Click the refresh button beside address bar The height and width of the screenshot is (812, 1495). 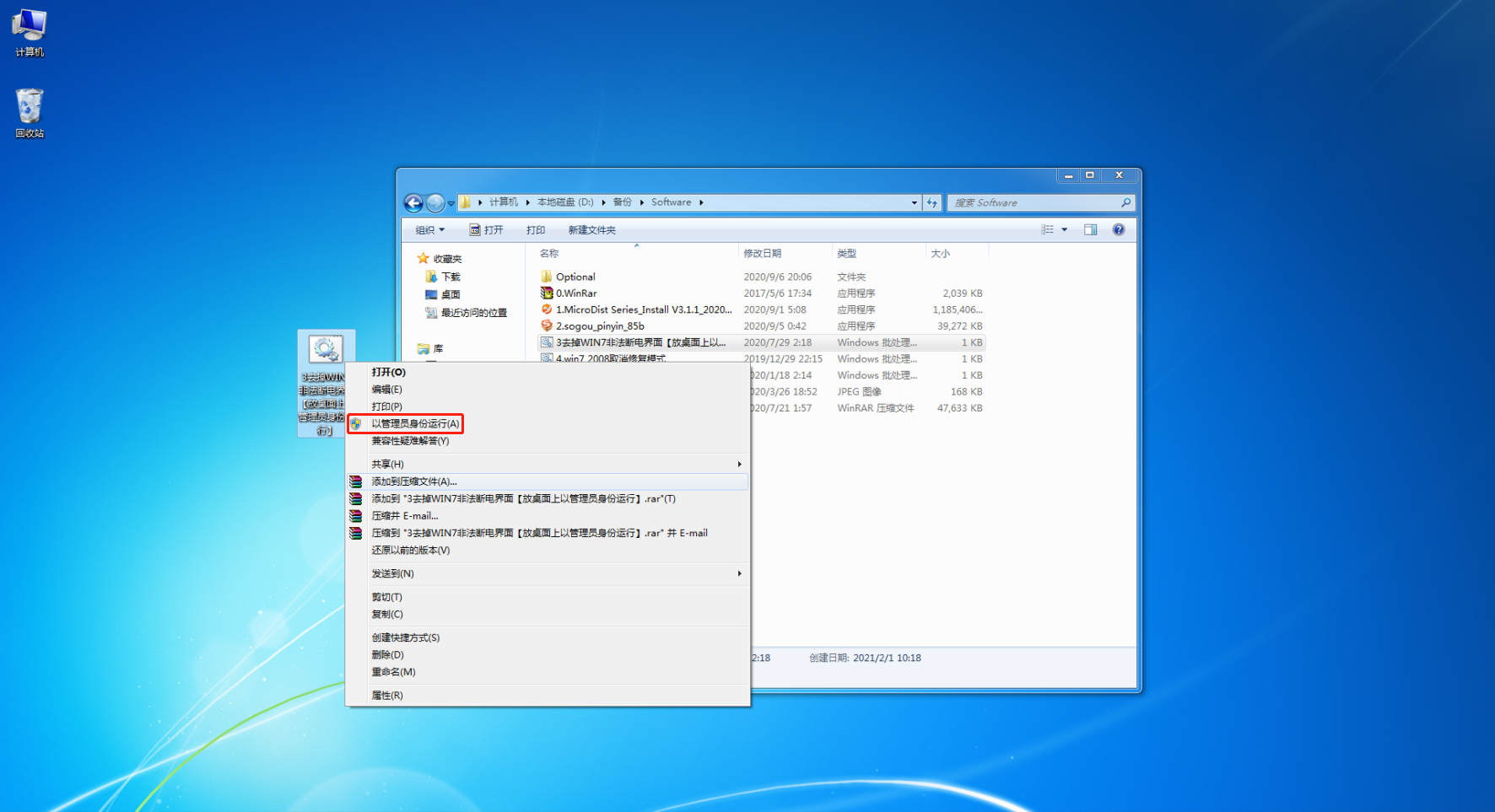[x=932, y=203]
